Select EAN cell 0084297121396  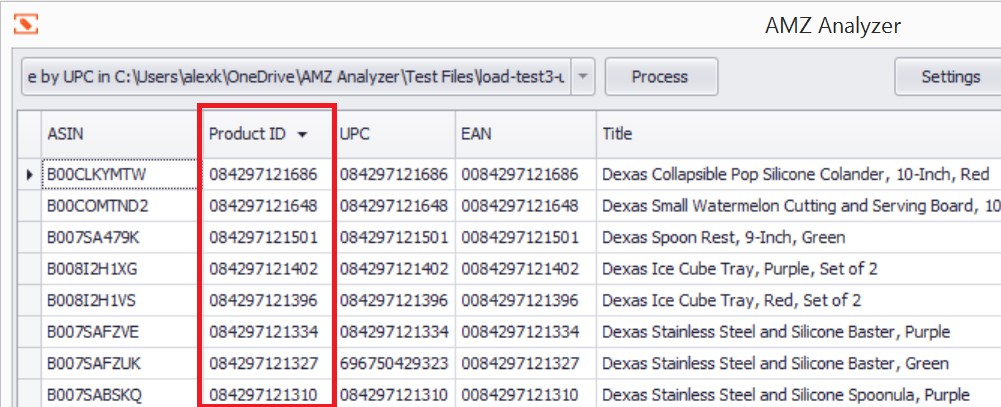526,300
